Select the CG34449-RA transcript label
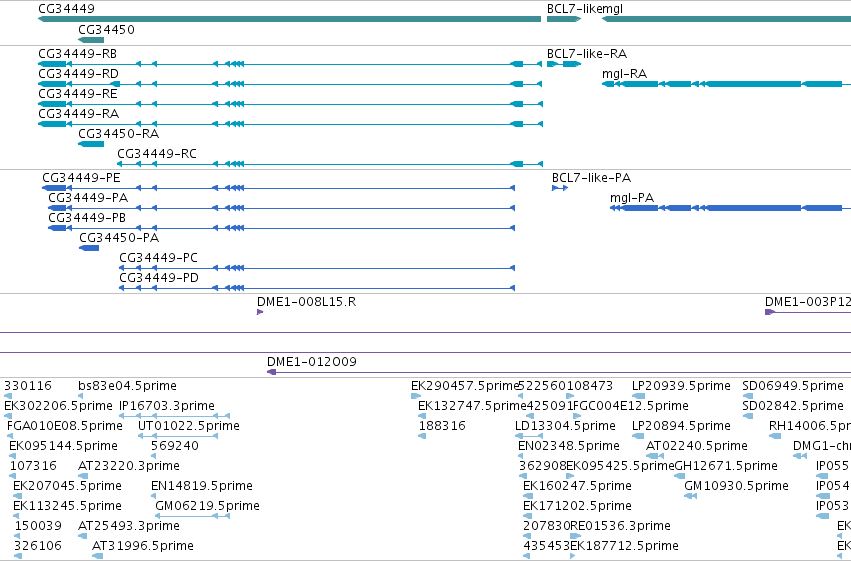Screen dimensions: 851x561 tap(79, 114)
